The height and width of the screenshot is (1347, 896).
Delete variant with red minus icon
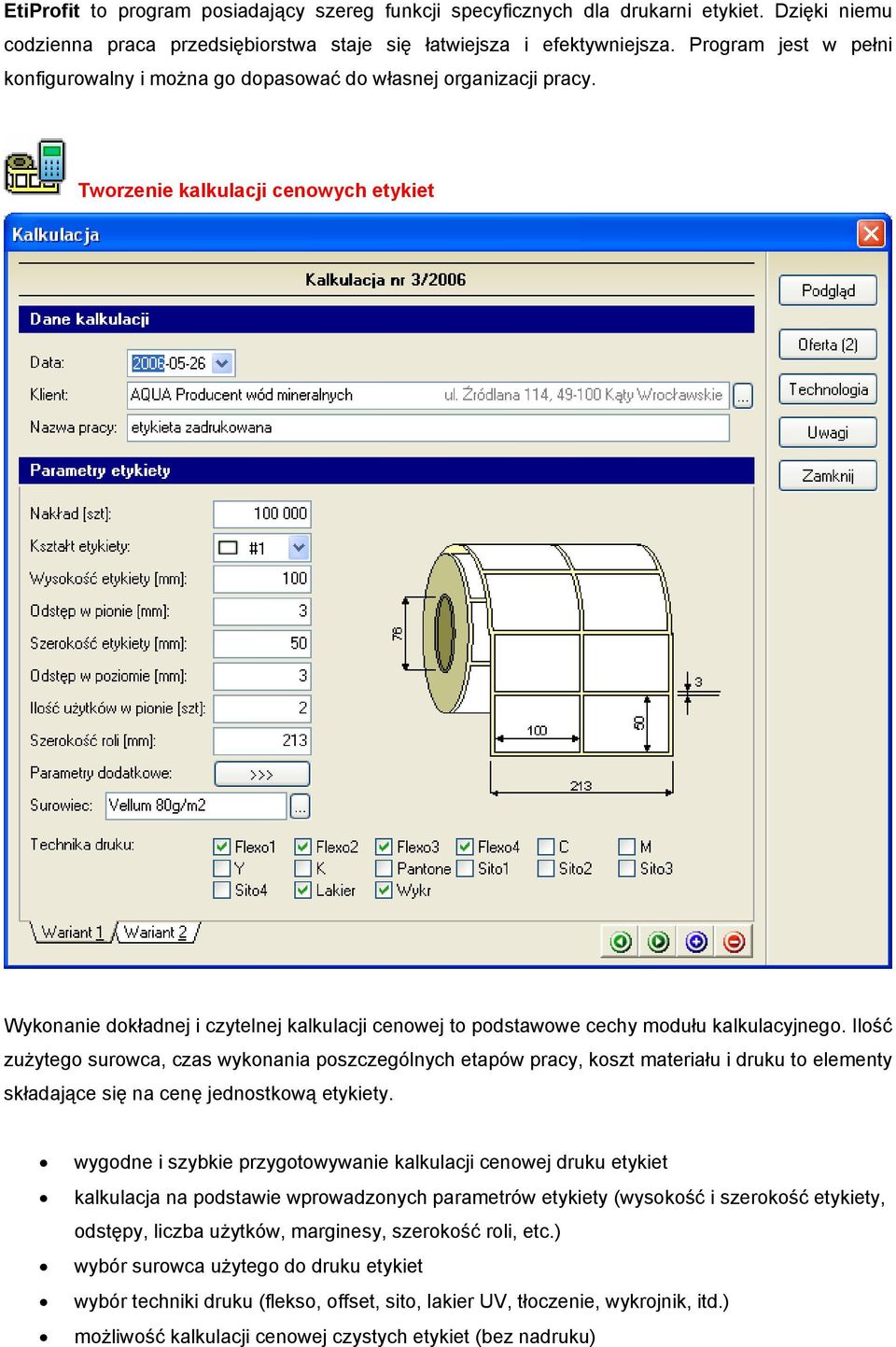(x=735, y=942)
